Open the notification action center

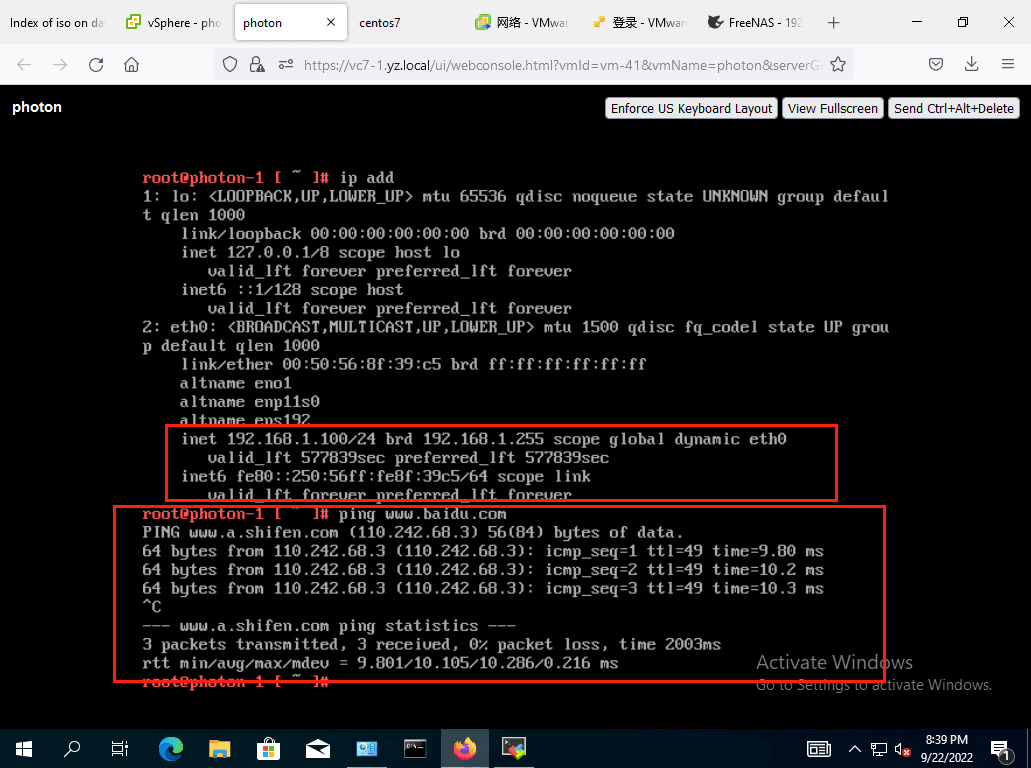pyautogui.click(x=1000, y=749)
